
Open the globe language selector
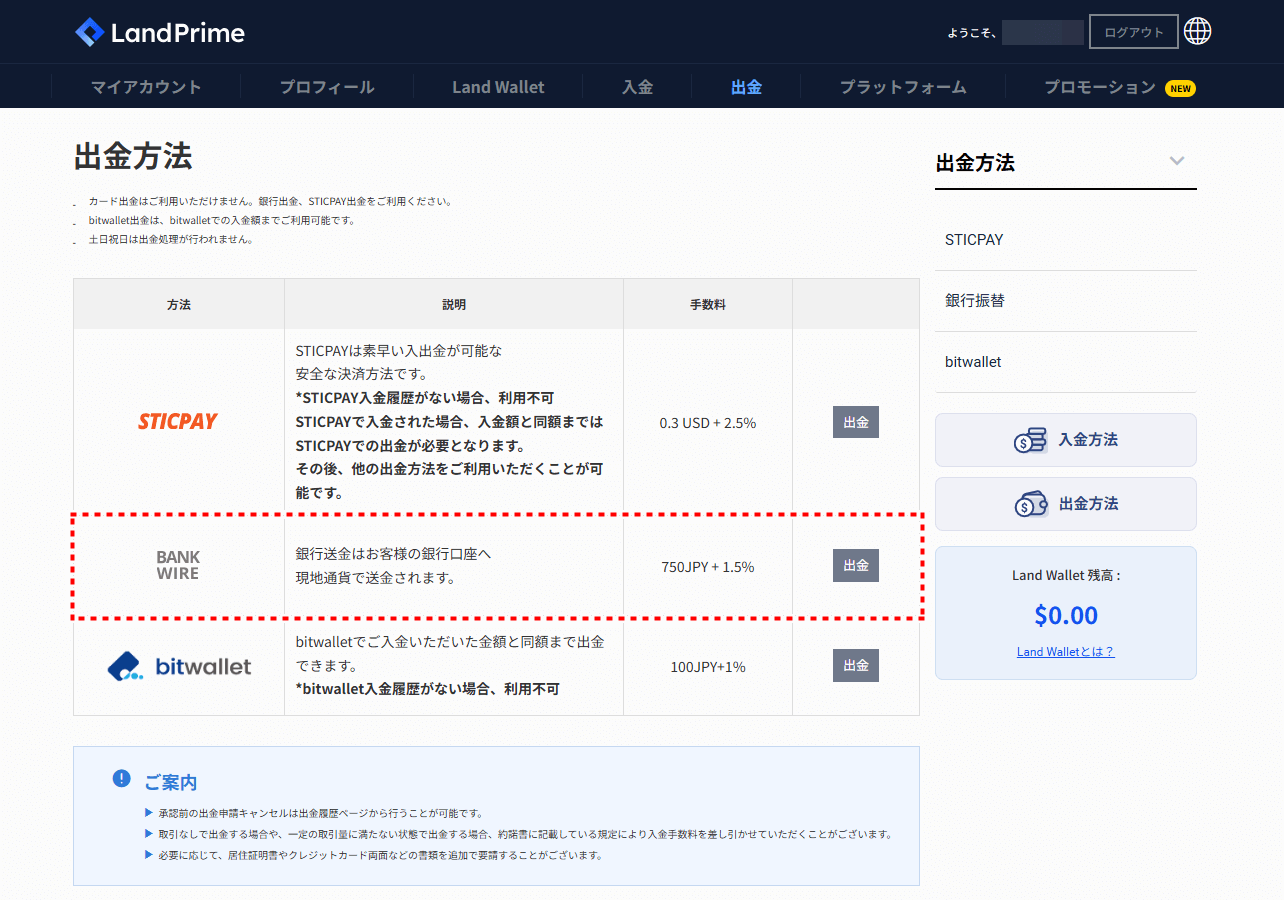click(x=1197, y=32)
